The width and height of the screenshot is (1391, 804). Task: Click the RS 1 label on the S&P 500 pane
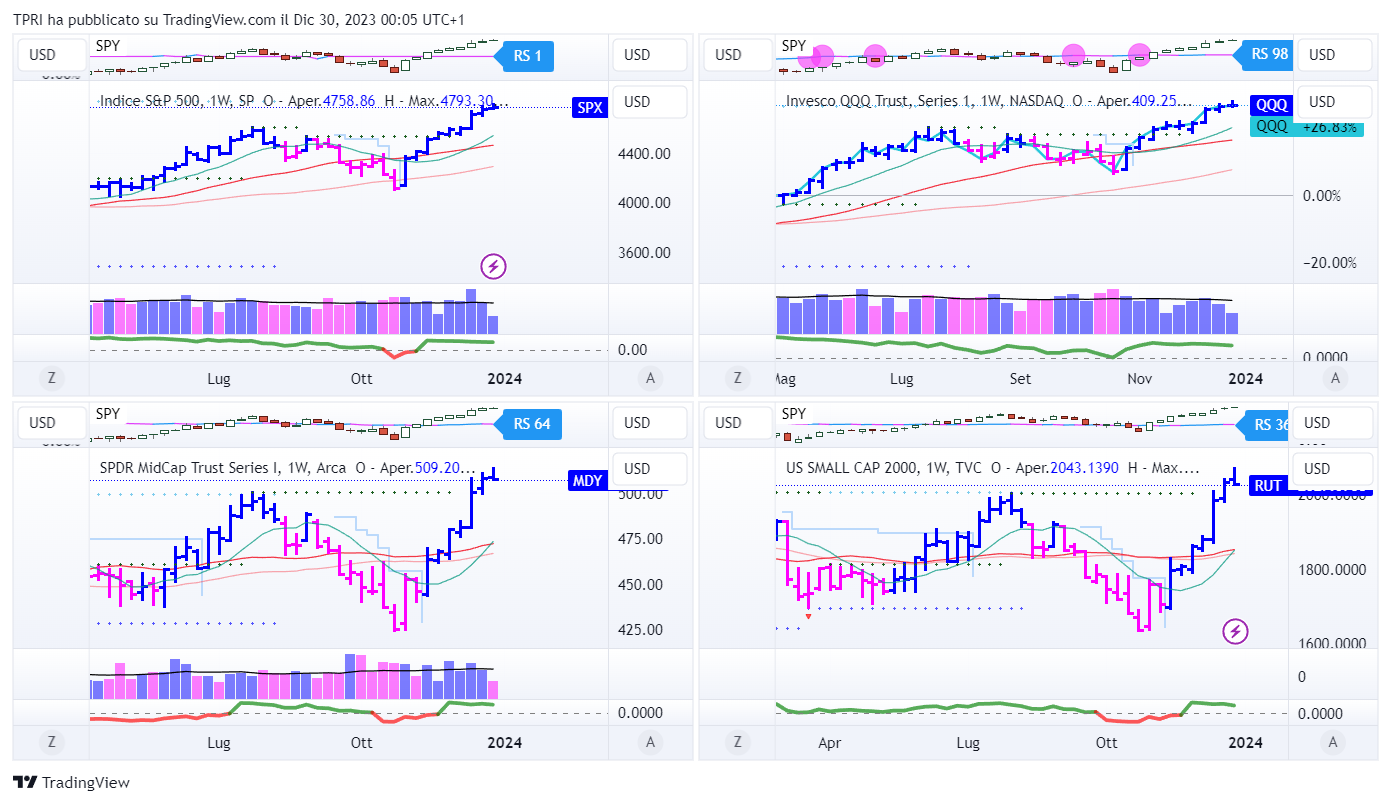point(527,56)
